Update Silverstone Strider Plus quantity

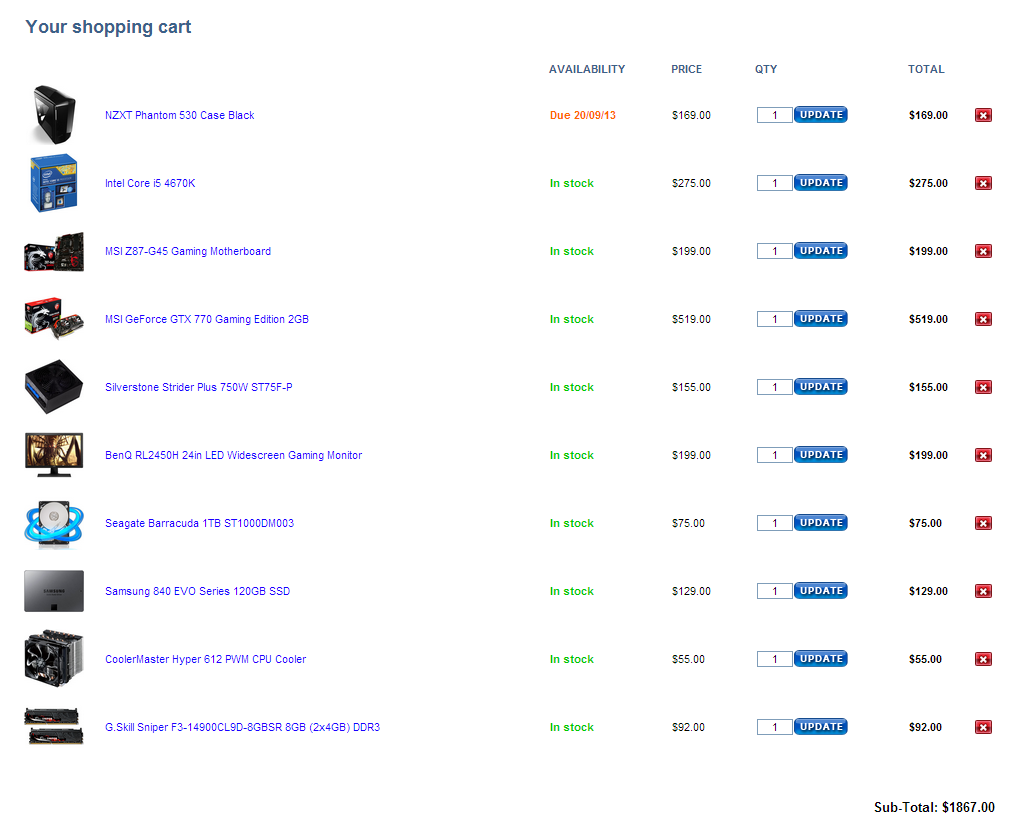[x=820, y=387]
